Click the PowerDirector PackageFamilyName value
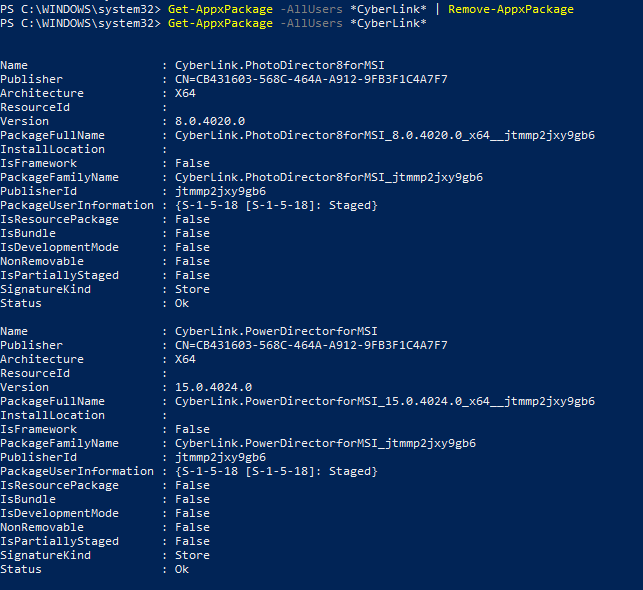Viewport: 643px width, 590px height. pyautogui.click(x=325, y=443)
